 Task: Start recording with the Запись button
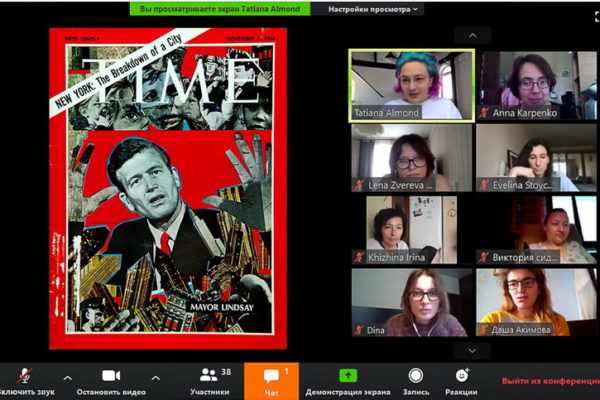(416, 381)
